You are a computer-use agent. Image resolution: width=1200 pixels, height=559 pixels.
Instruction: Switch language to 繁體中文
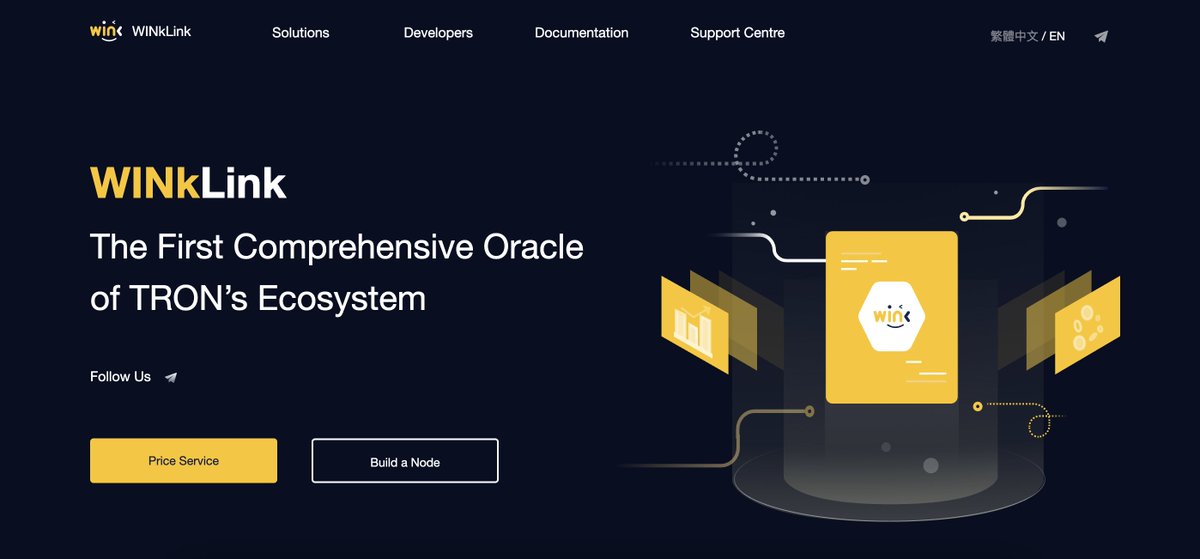click(x=1014, y=36)
